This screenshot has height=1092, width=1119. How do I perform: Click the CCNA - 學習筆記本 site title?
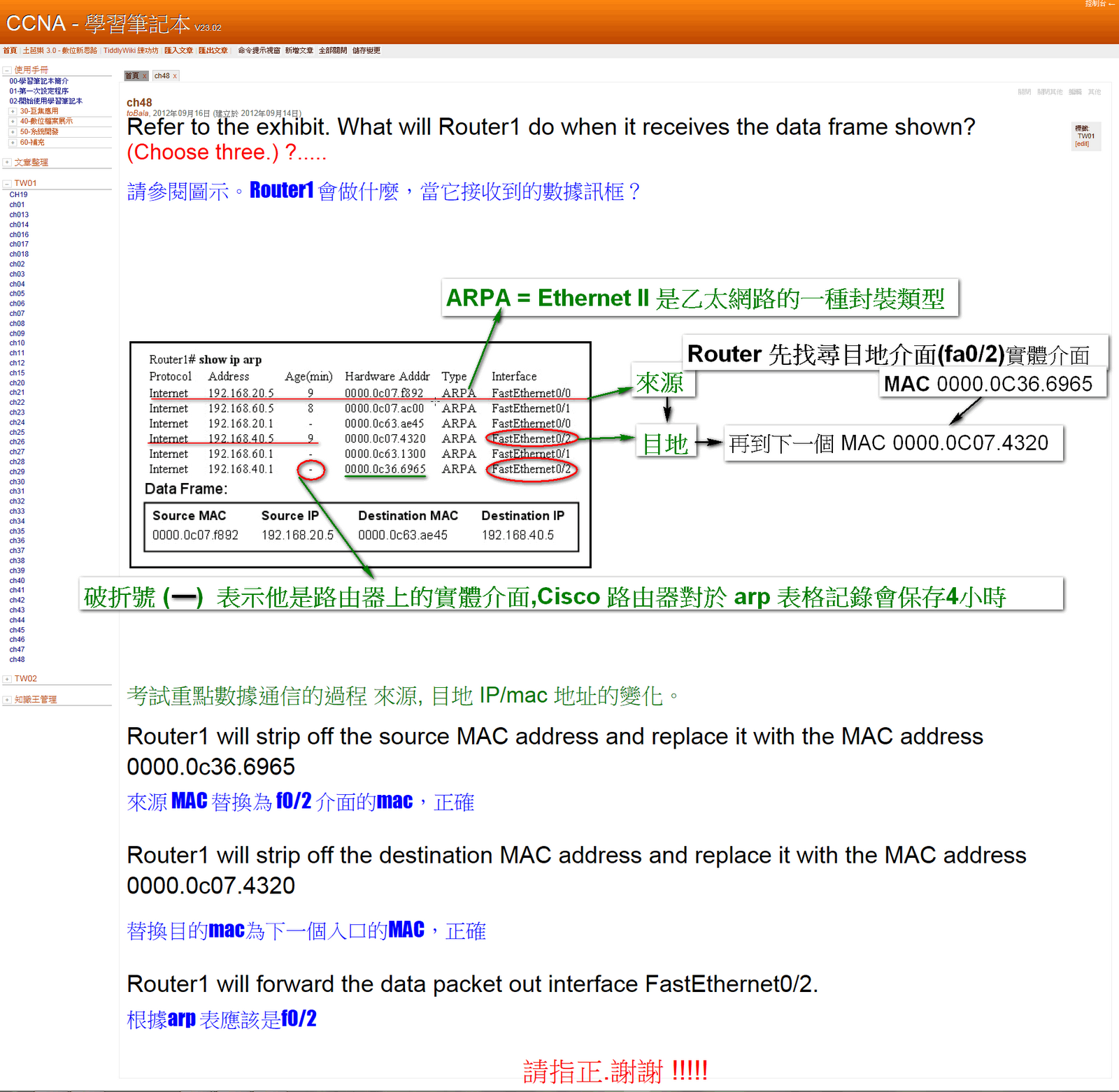coord(98,24)
